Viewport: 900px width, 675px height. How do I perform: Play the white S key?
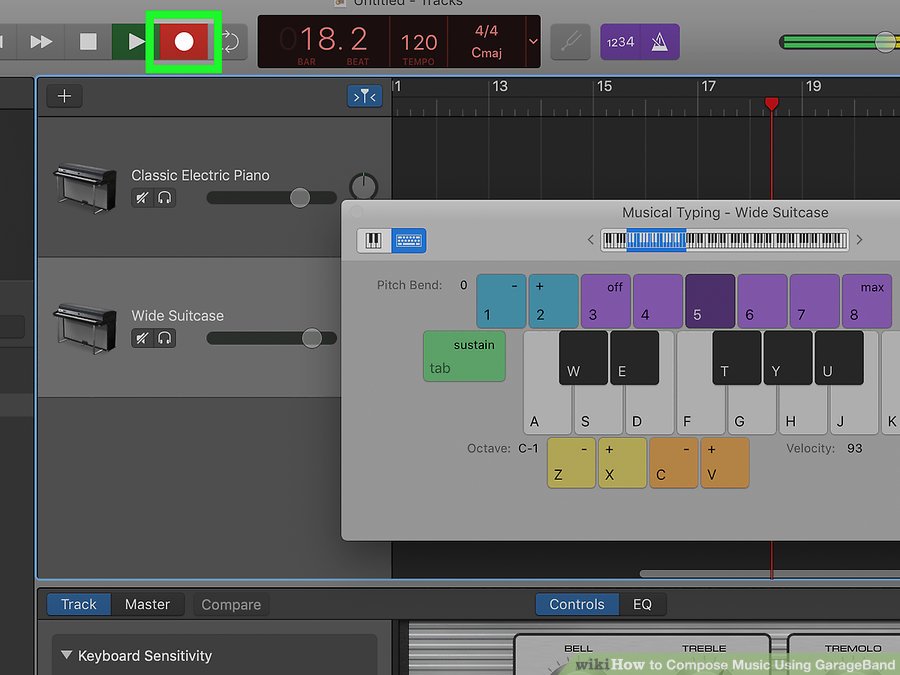(598, 410)
